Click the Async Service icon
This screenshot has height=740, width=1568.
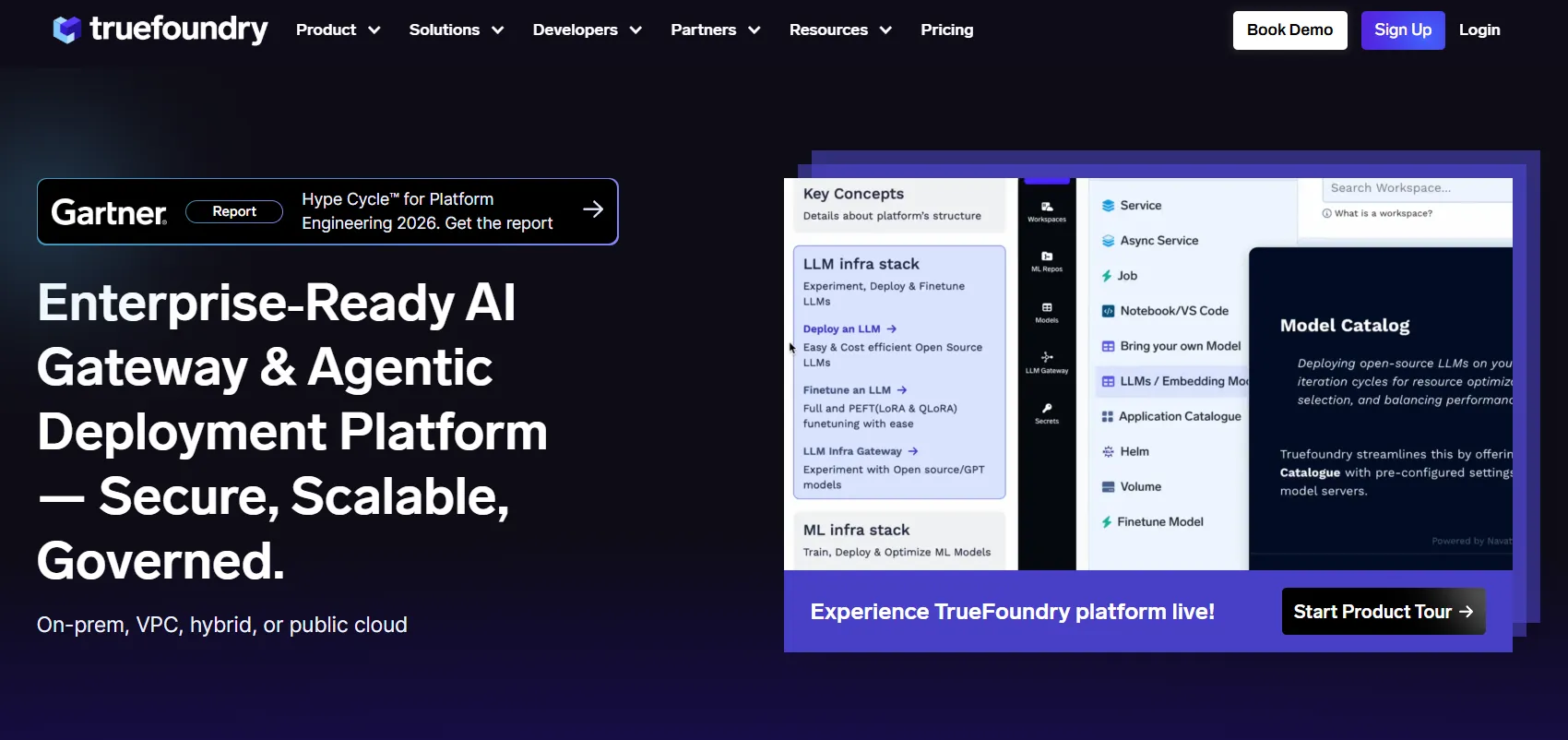click(x=1108, y=241)
